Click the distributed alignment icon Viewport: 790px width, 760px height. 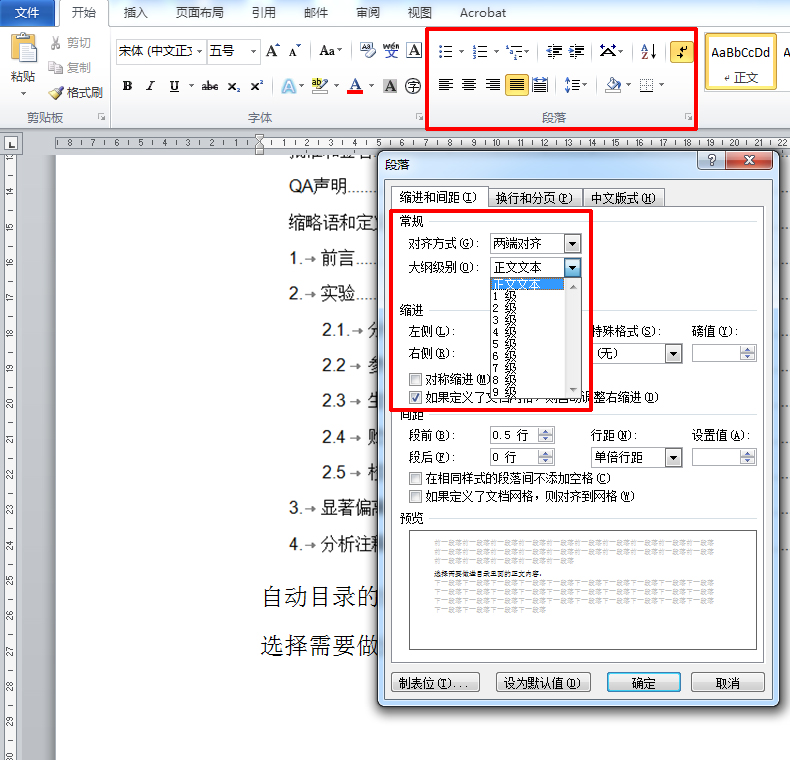[x=540, y=85]
